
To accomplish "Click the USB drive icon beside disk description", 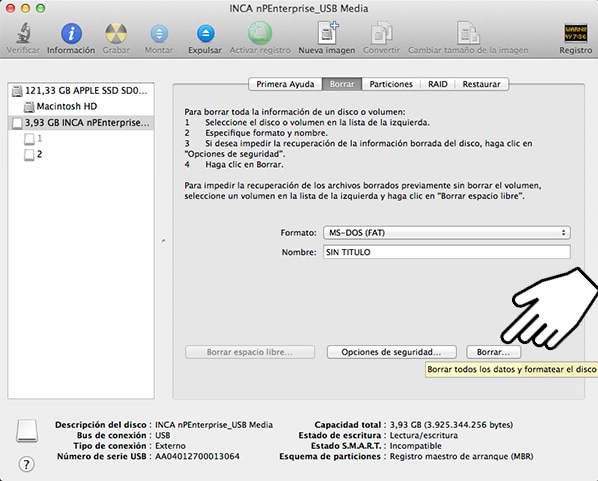I will pyautogui.click(x=27, y=431).
